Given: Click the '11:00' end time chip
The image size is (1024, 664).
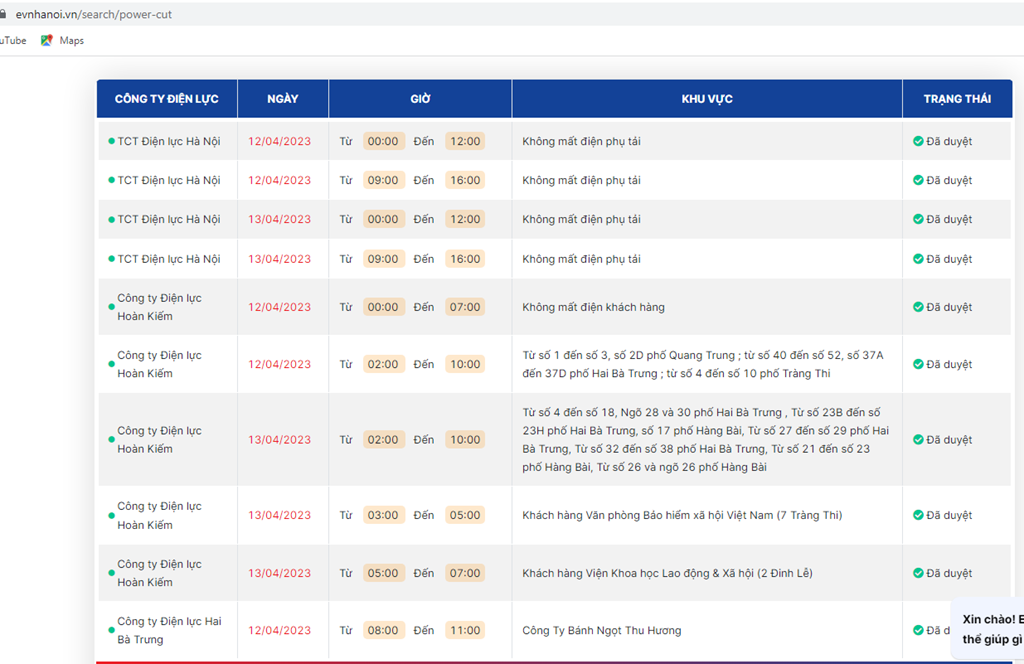Looking at the screenshot, I should [x=465, y=630].
